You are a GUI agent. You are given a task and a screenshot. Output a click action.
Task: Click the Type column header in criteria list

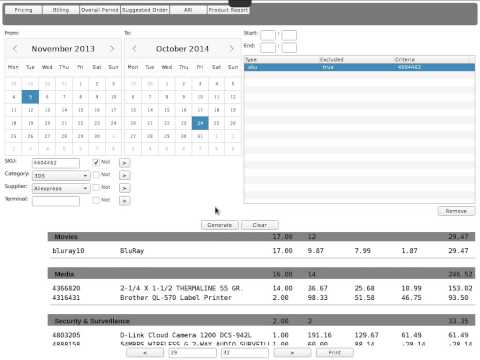click(282, 60)
